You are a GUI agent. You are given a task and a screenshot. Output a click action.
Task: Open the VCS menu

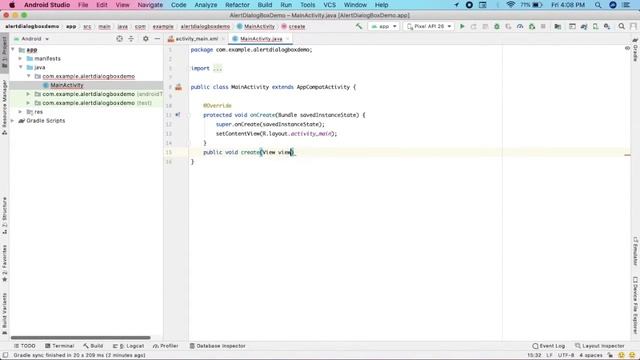[329, 5]
